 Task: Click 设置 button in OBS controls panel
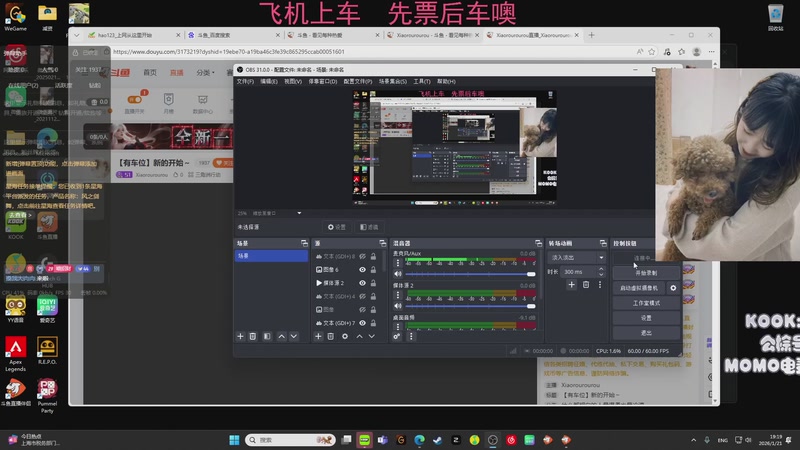tap(646, 318)
